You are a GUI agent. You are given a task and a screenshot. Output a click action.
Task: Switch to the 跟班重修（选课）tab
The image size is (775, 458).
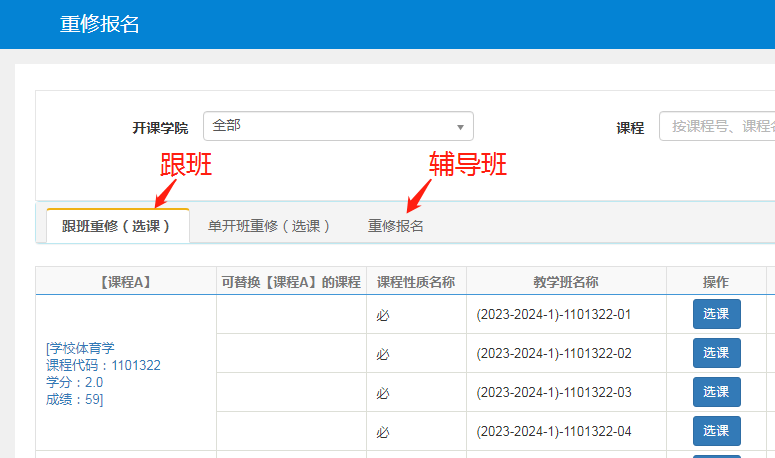coord(117,226)
